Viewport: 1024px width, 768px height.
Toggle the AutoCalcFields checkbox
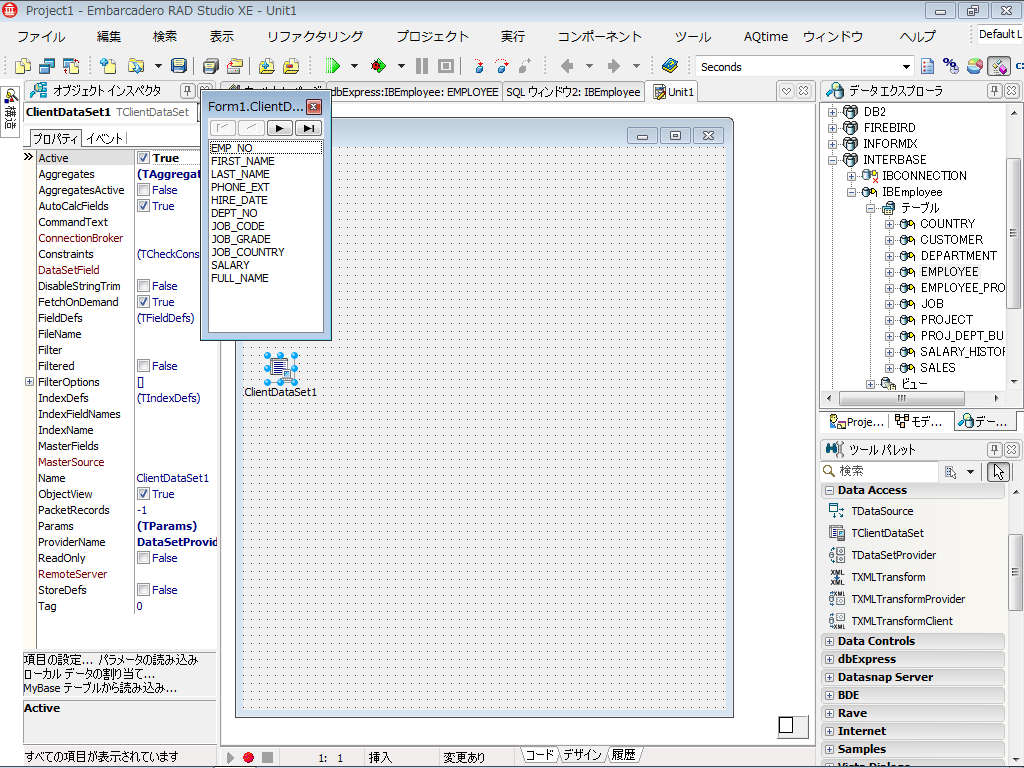144,206
